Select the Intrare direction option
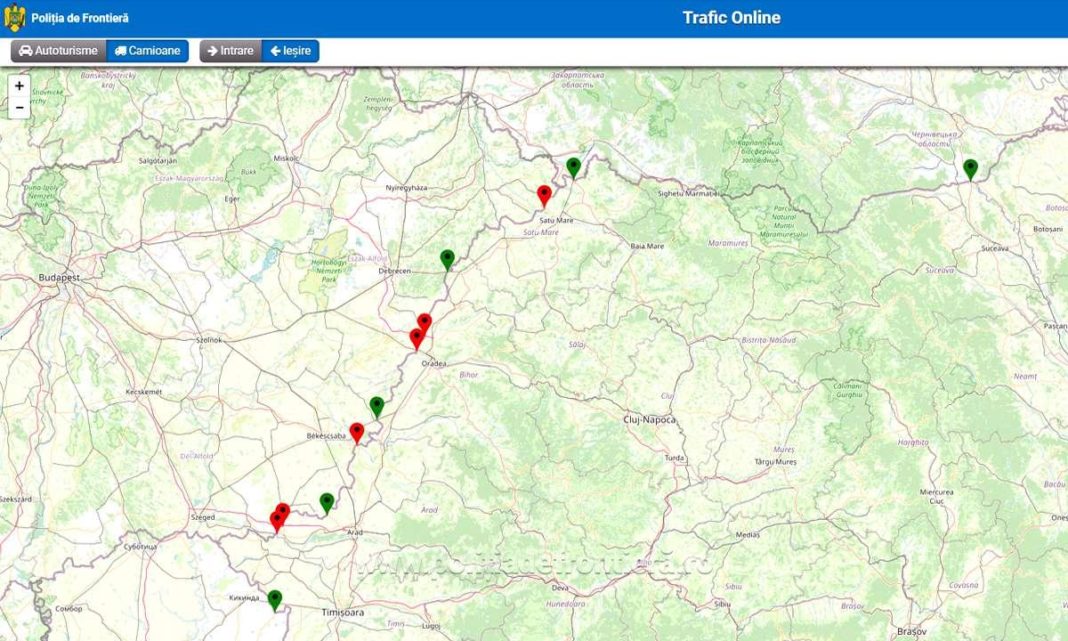 pyautogui.click(x=230, y=51)
